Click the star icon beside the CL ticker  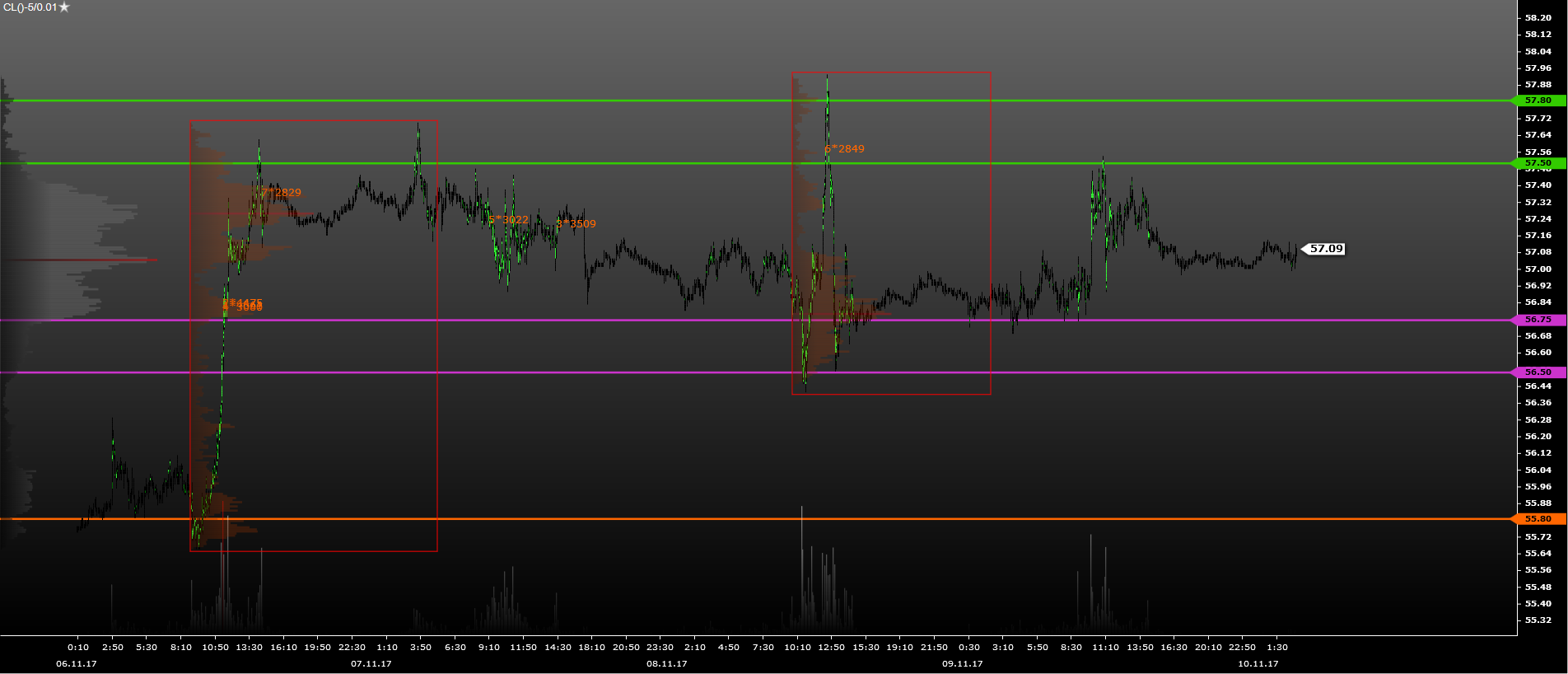click(x=65, y=7)
